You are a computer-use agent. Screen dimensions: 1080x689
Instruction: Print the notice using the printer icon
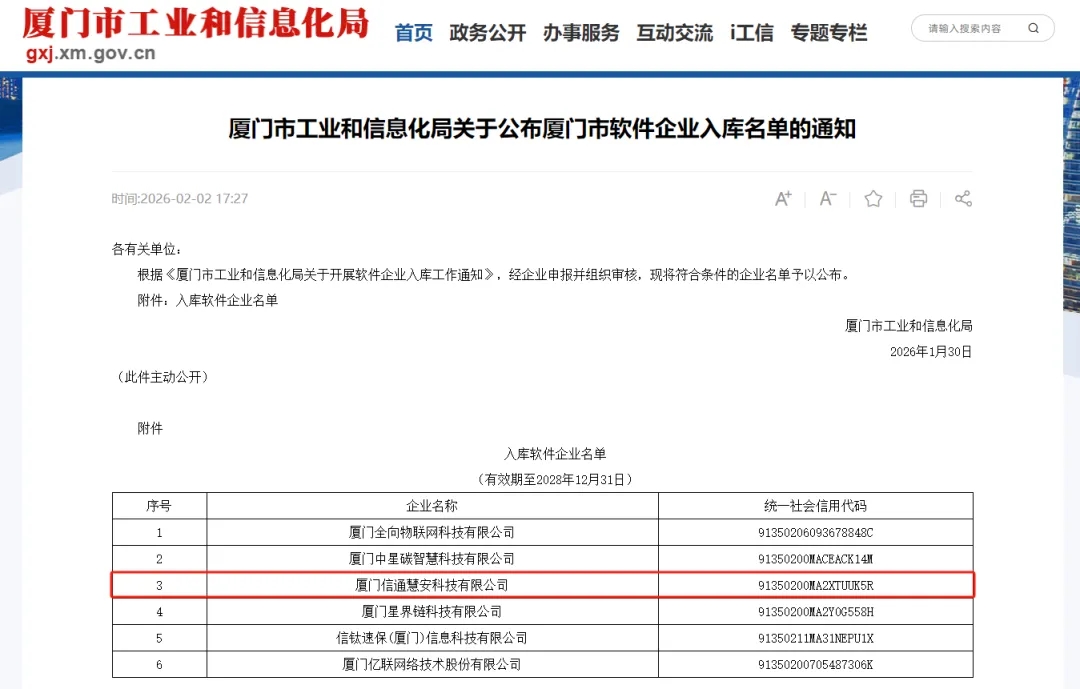pyautogui.click(x=918, y=198)
